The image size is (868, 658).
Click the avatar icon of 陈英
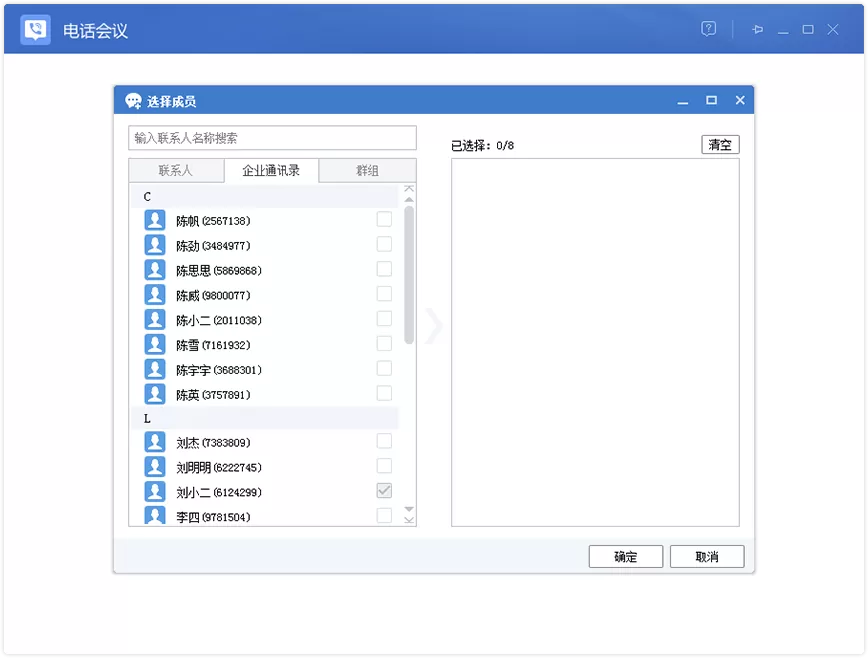(x=155, y=394)
